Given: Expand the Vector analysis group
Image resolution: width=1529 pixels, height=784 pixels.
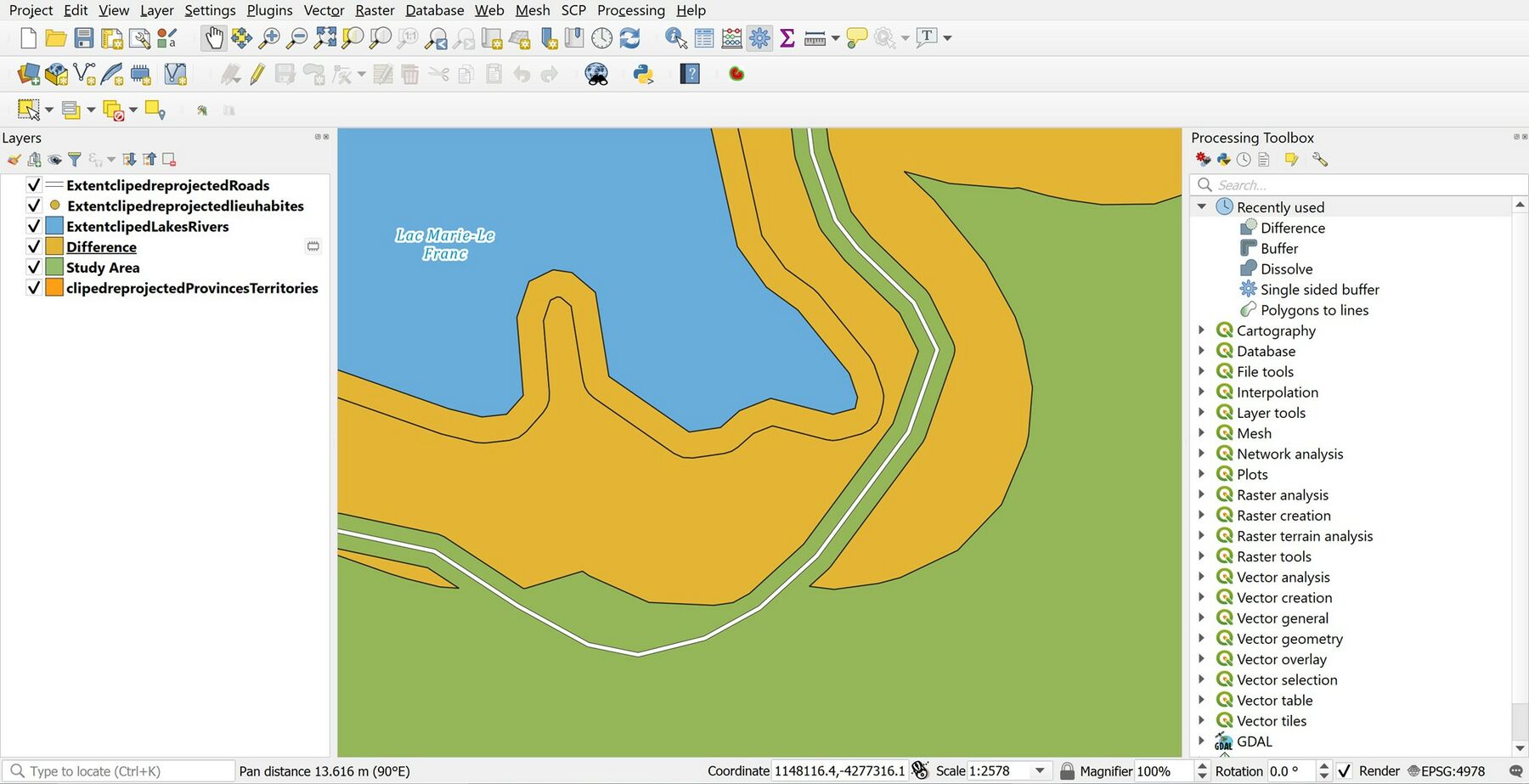Looking at the screenshot, I should point(1201,576).
